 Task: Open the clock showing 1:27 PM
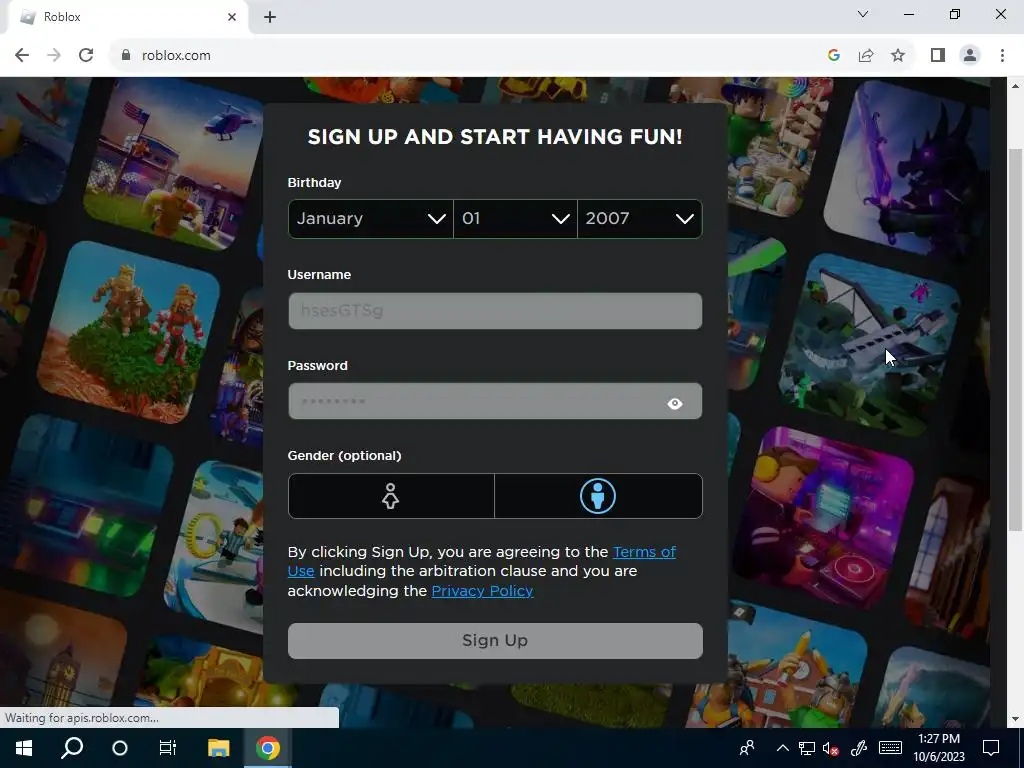coord(938,748)
